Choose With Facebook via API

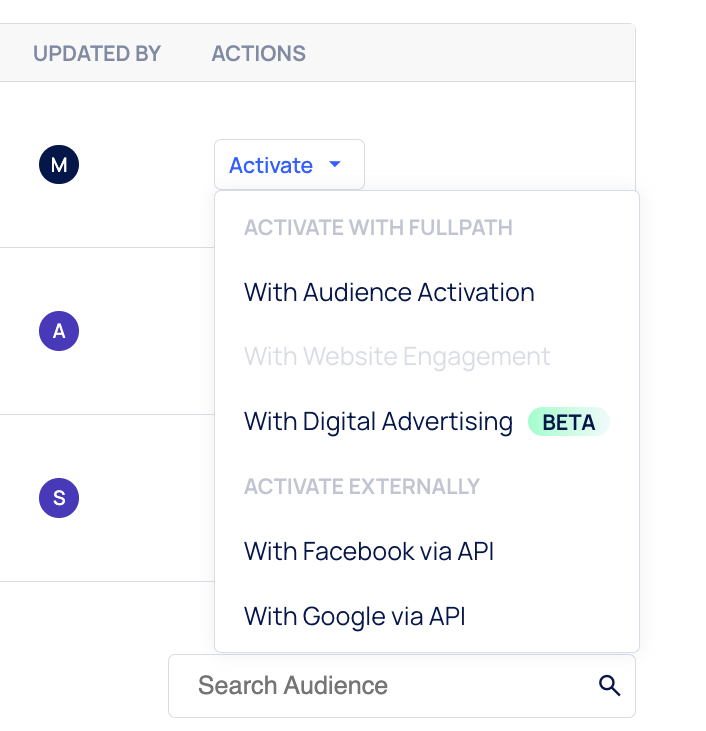(x=369, y=551)
